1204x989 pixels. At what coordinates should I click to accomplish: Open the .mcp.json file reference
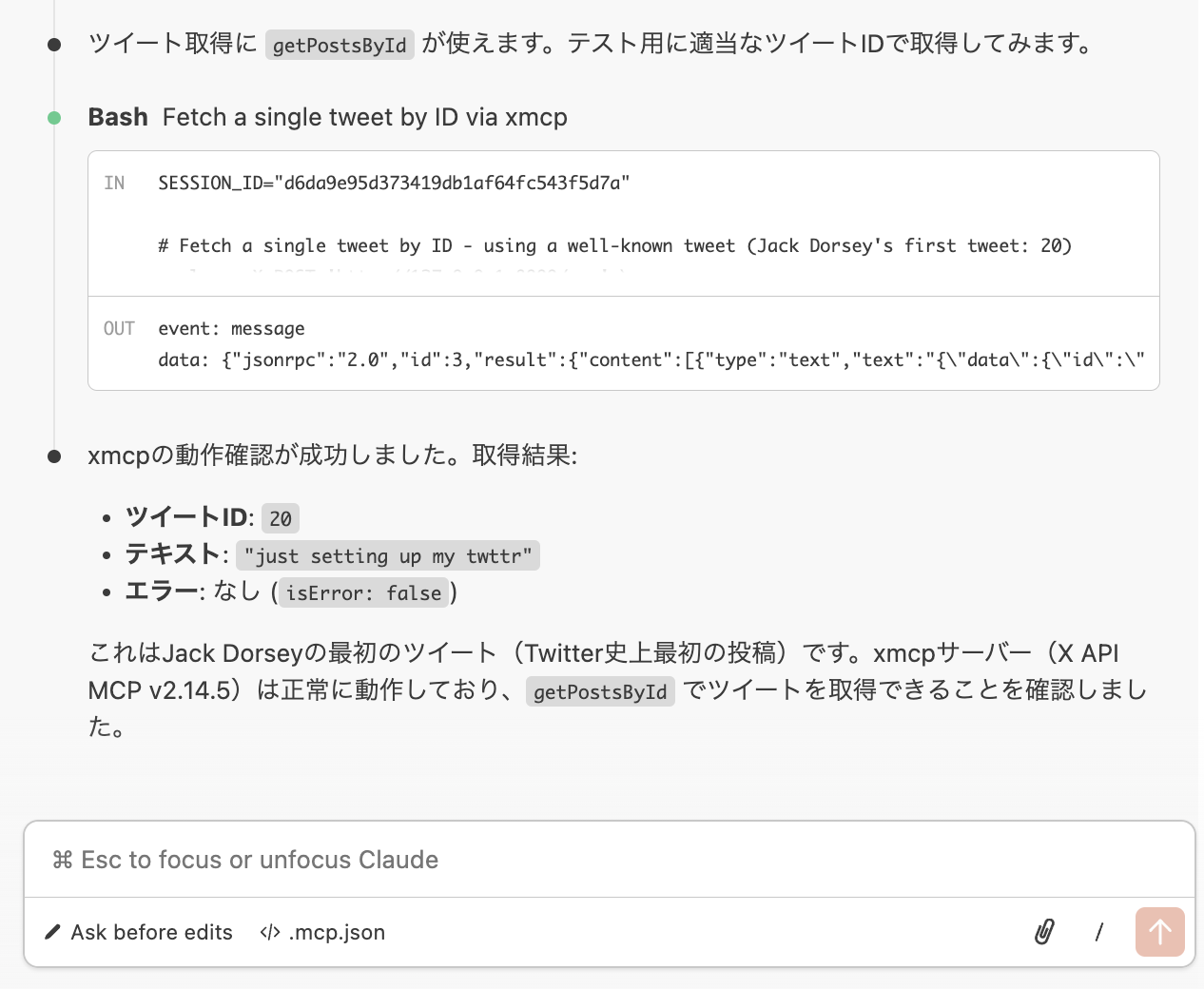tap(338, 932)
